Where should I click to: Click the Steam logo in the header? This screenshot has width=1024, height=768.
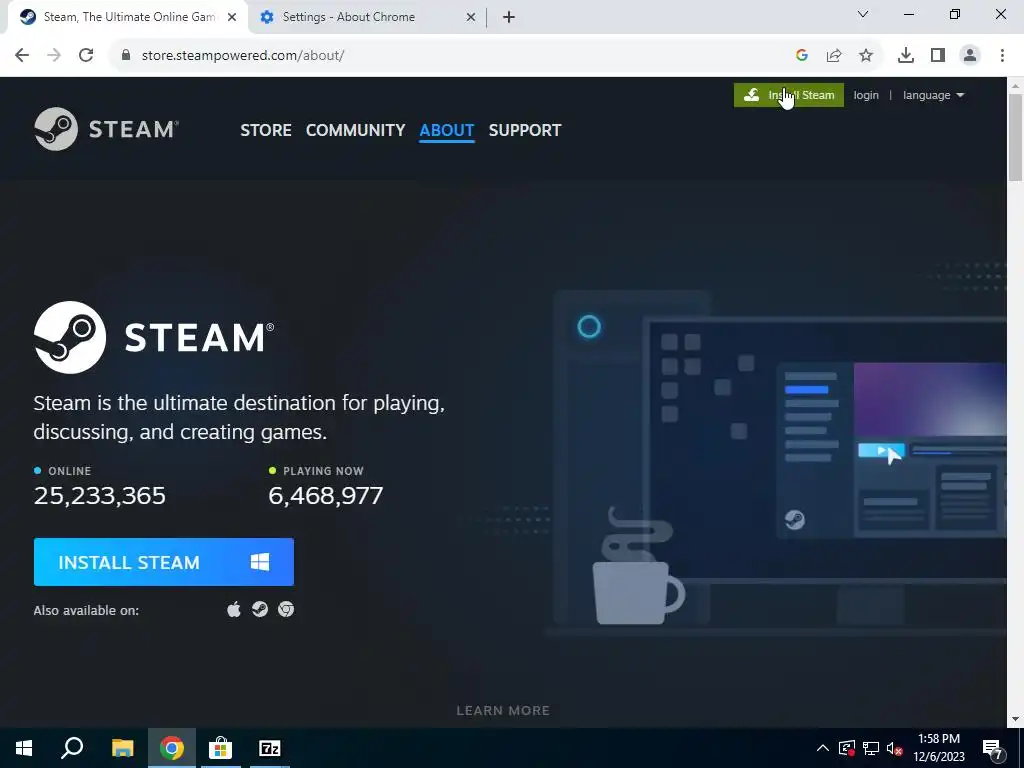coord(106,129)
